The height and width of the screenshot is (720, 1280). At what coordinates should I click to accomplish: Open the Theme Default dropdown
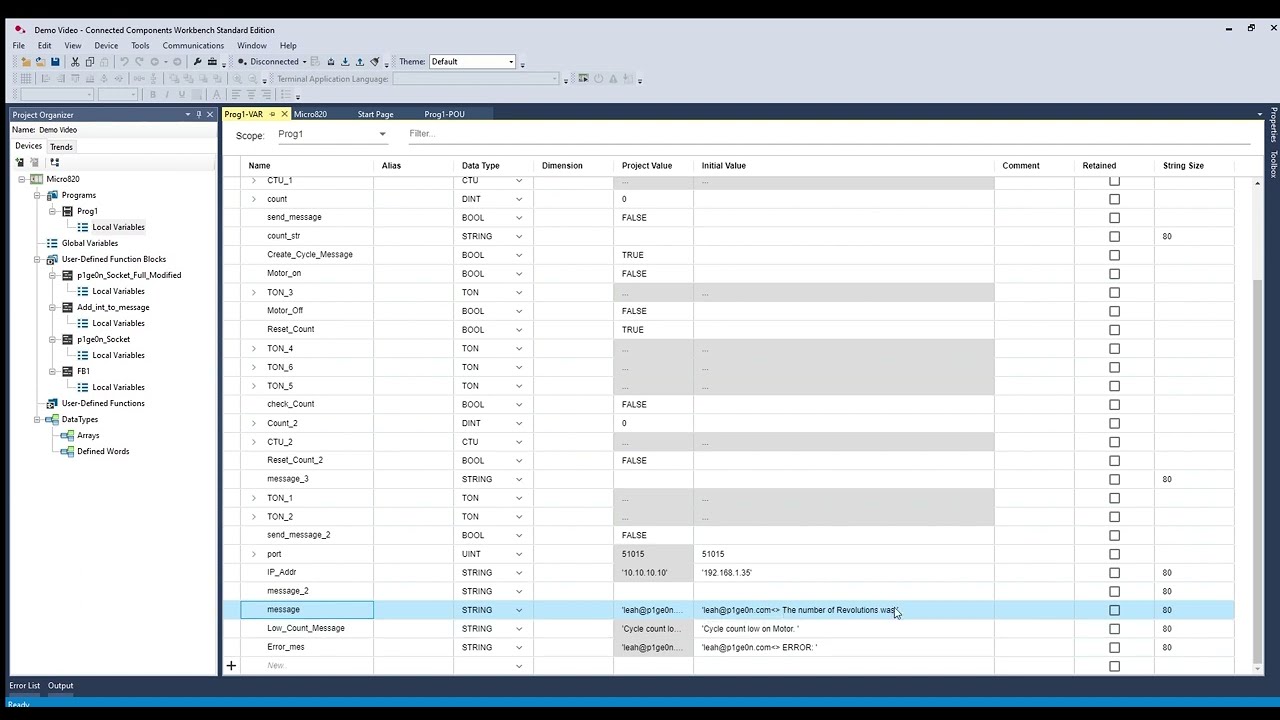(x=511, y=62)
